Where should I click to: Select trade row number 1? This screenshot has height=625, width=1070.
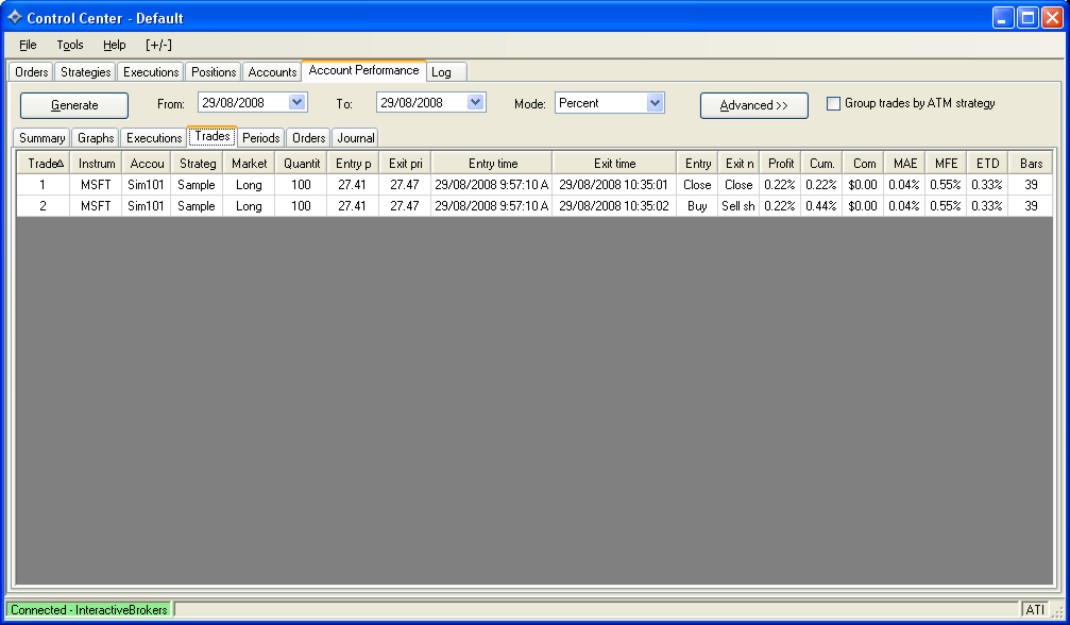point(534,185)
